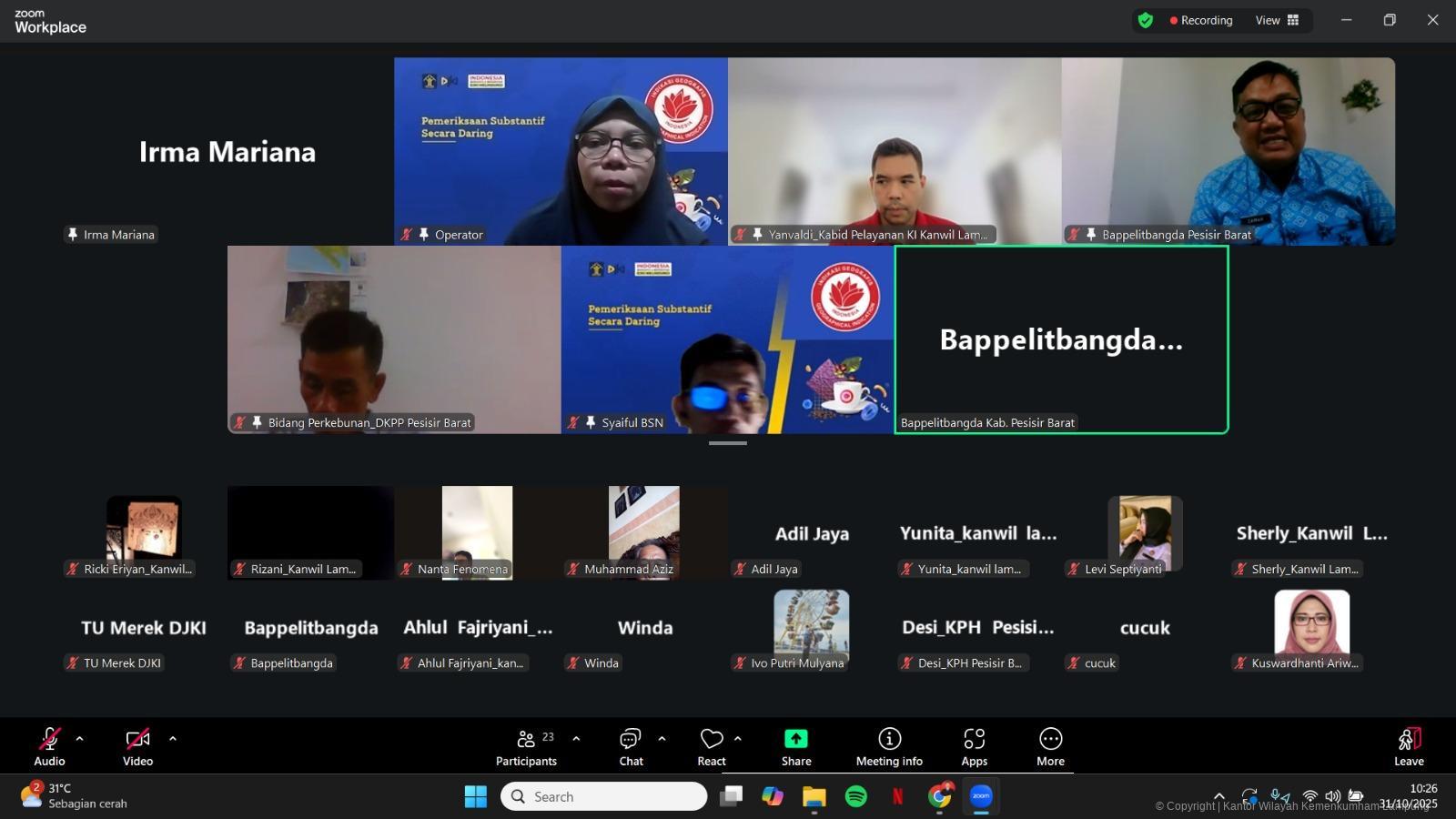
Task: Select the Bappelitbangda Kab. Pesisir Barat tile
Action: (1061, 339)
